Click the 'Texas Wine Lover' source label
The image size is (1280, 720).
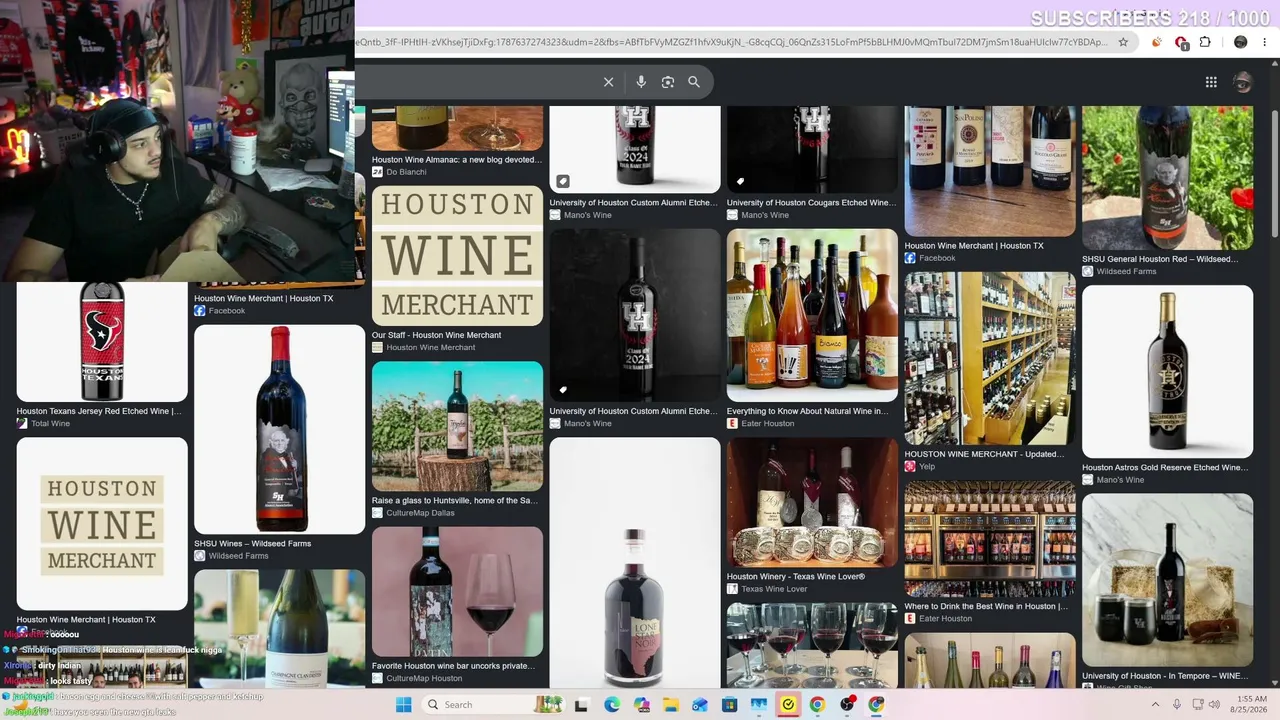(774, 589)
